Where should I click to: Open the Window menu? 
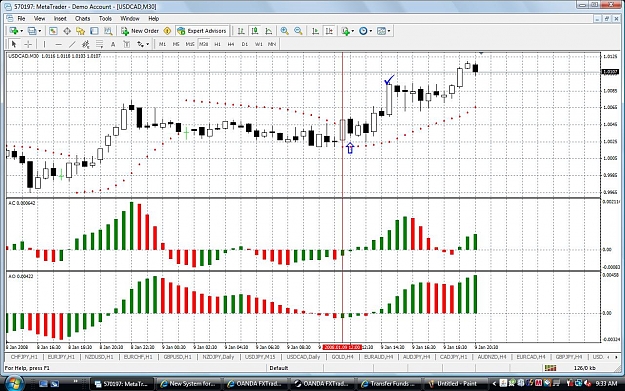point(130,18)
